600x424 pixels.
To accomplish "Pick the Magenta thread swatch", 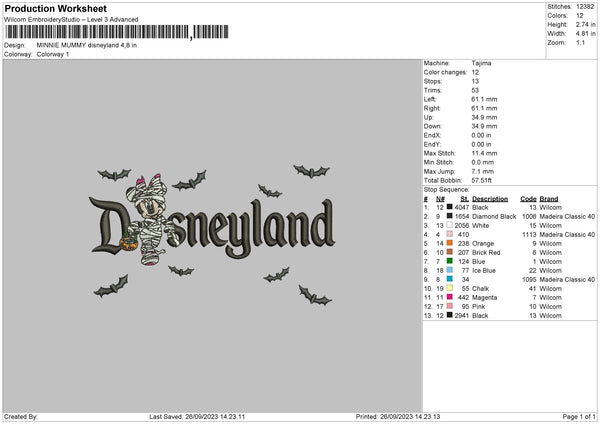I will coord(450,297).
